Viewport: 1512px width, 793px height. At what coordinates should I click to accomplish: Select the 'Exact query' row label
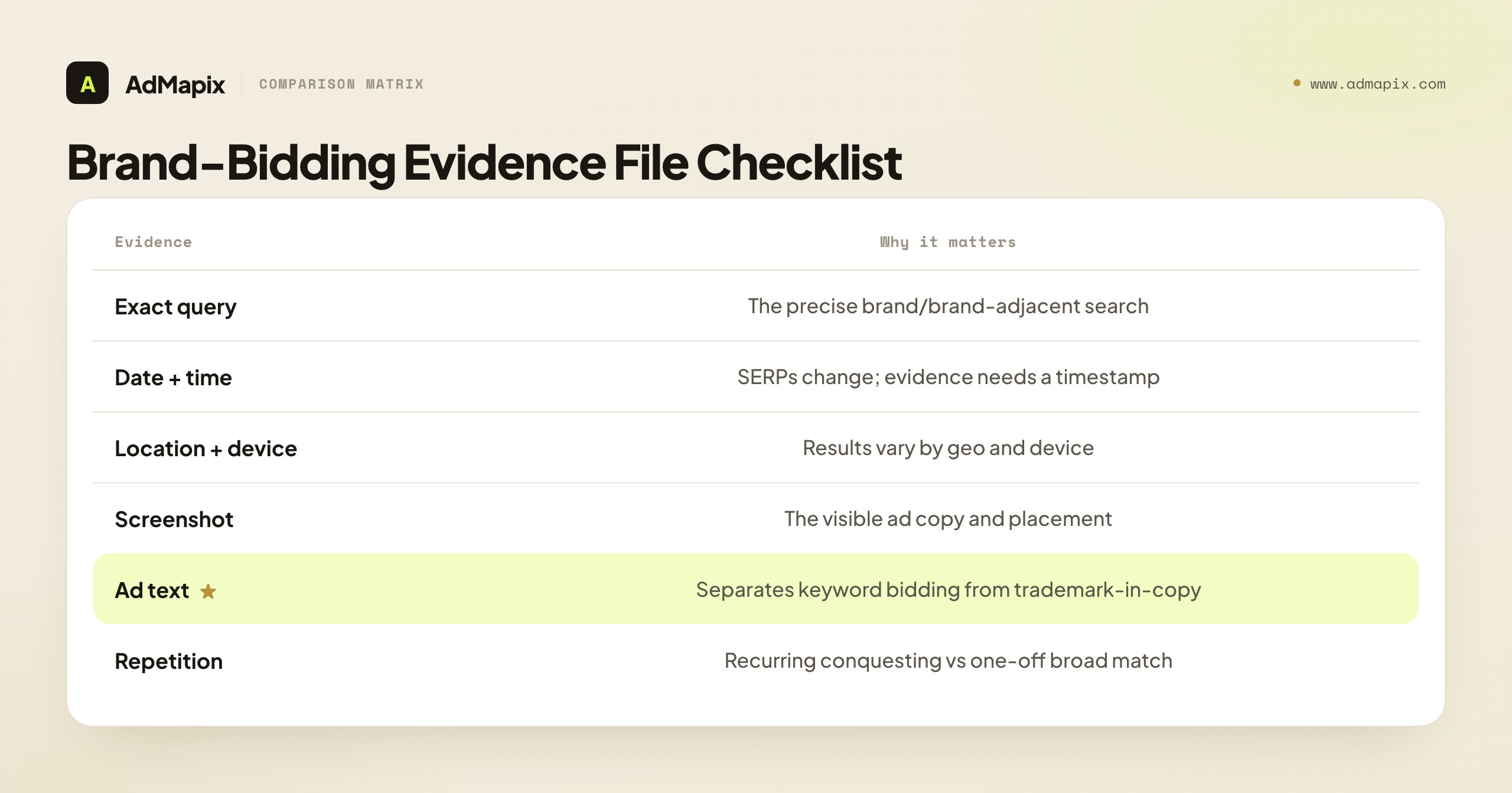(175, 307)
